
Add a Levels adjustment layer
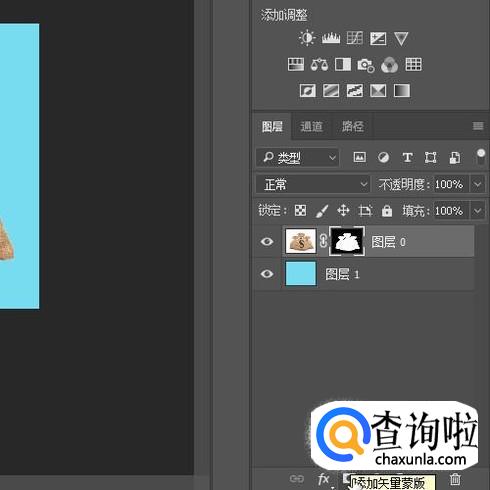click(331, 38)
